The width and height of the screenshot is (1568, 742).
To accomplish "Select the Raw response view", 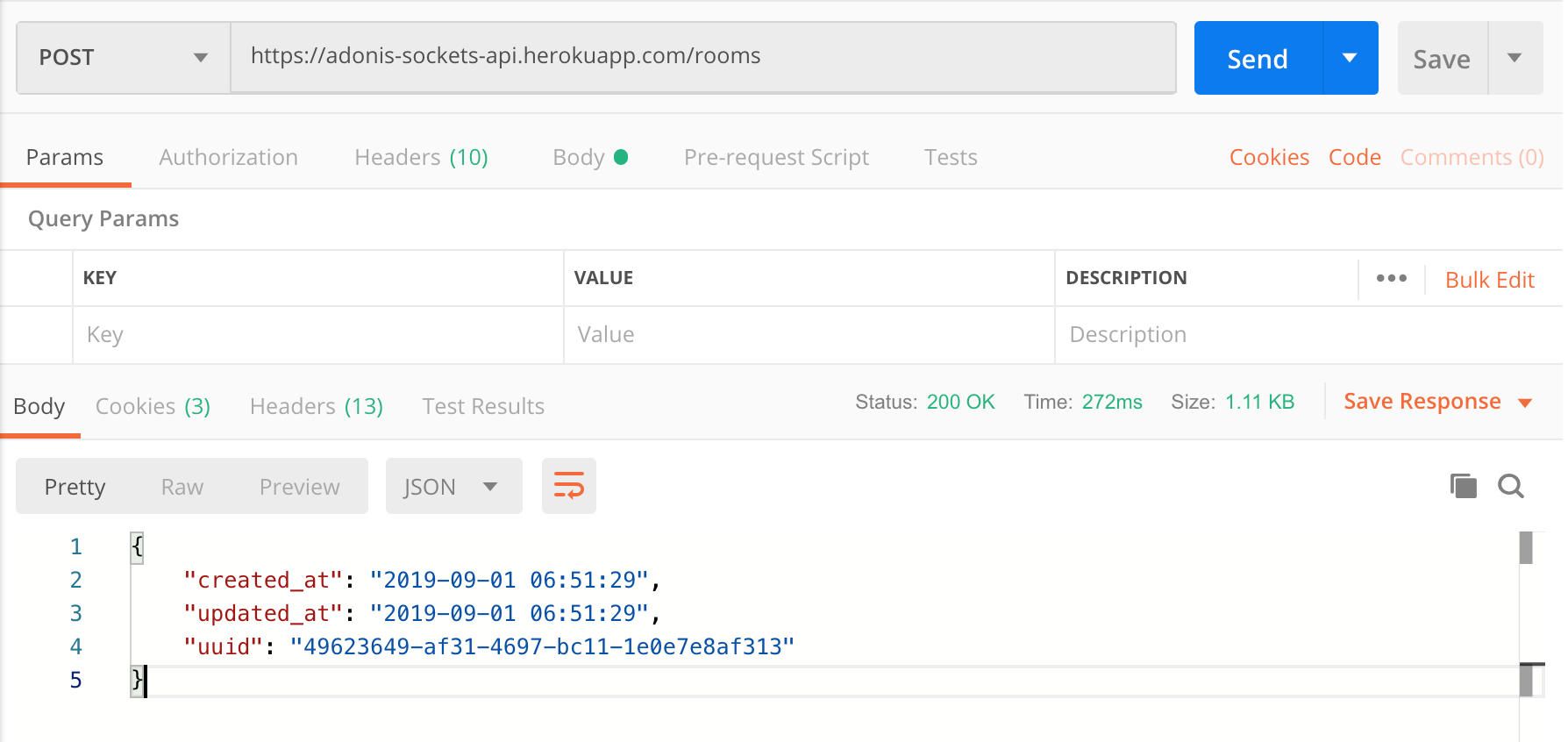I will pos(182,487).
